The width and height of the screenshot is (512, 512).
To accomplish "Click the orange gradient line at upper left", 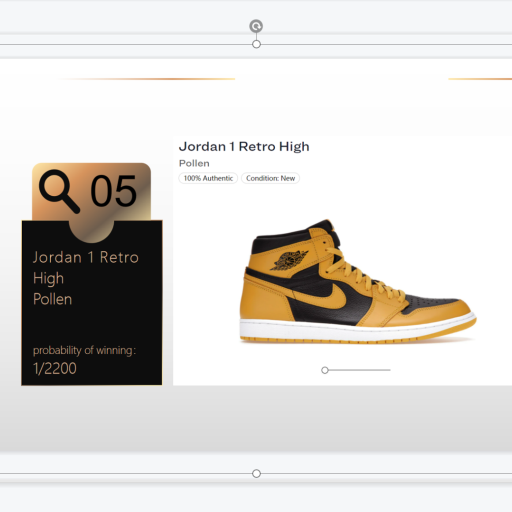I will coord(147,79).
